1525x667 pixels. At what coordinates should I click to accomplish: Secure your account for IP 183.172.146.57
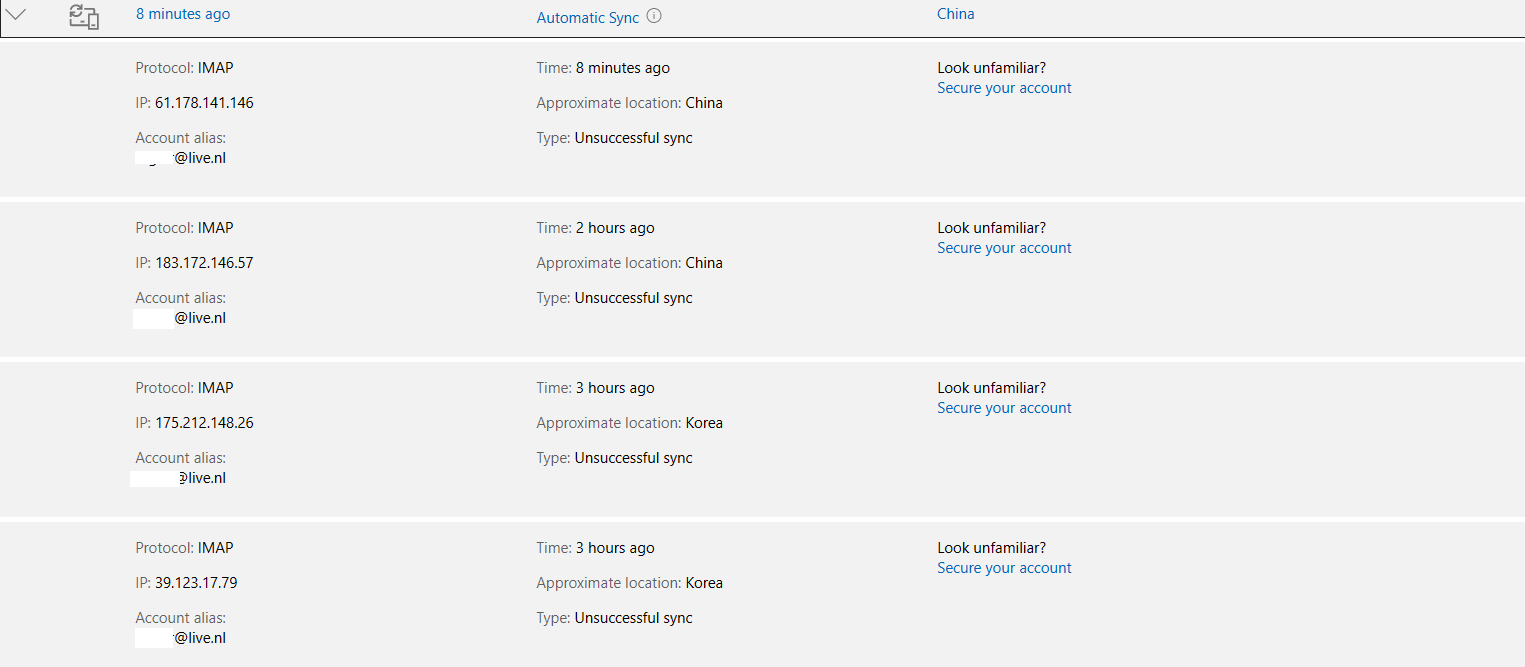(1004, 248)
